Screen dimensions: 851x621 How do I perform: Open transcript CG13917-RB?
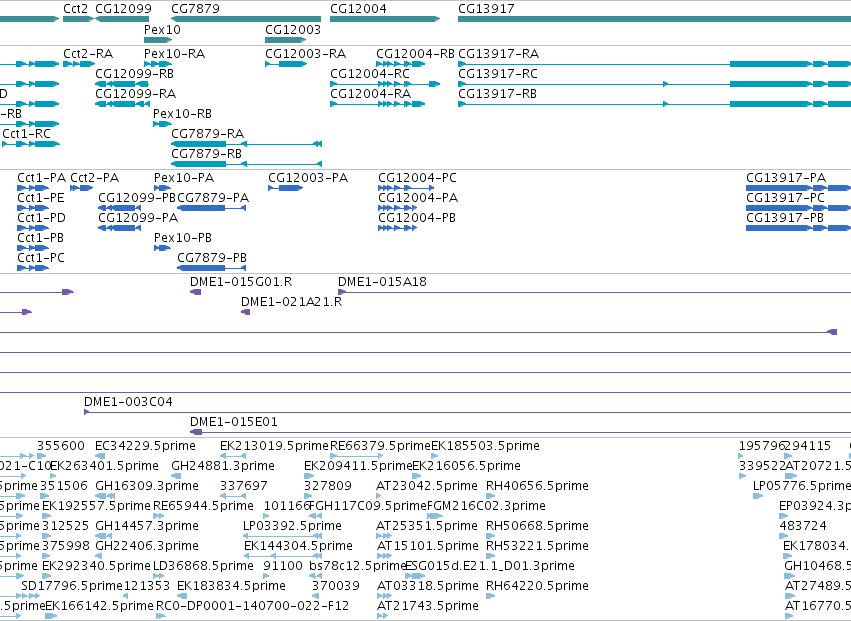497,93
